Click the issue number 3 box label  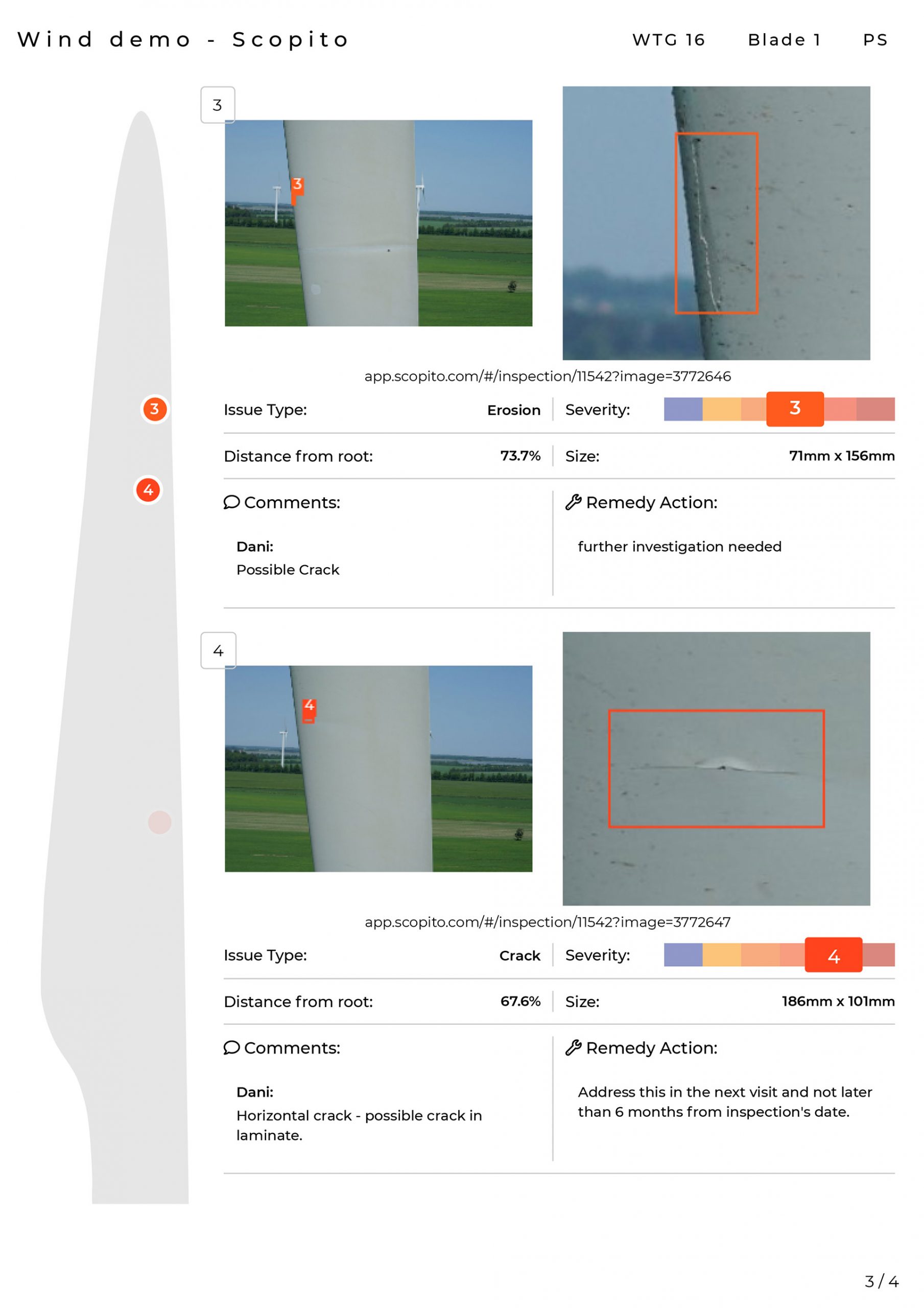tap(218, 105)
